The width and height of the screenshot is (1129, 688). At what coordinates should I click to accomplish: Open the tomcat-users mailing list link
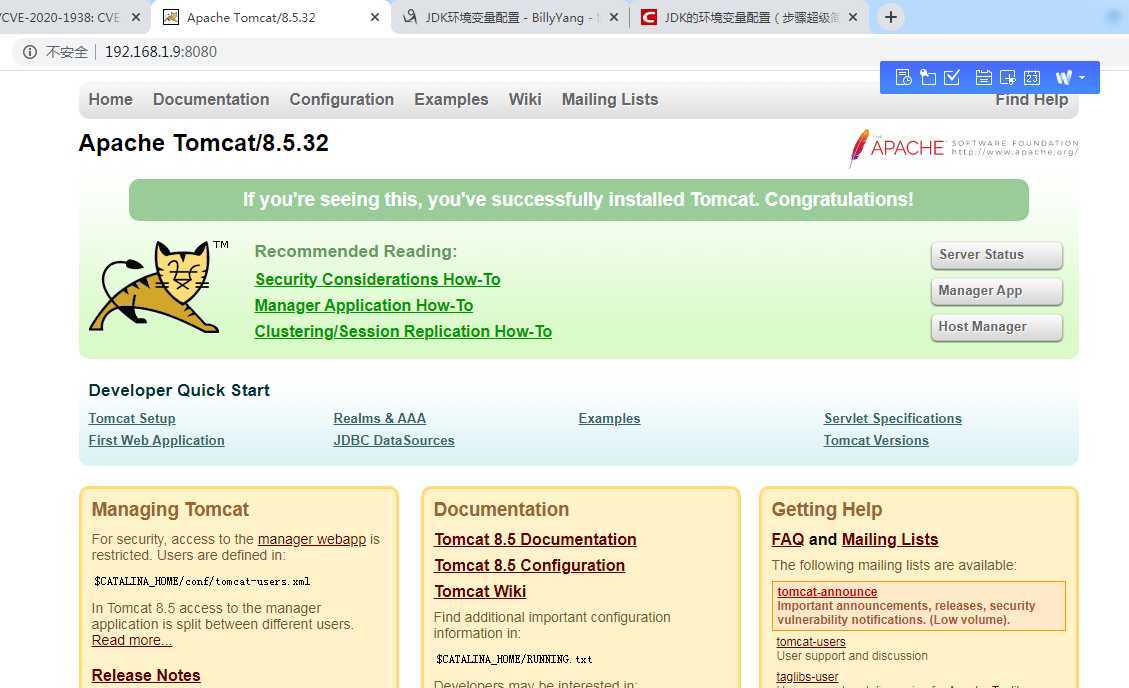click(x=811, y=641)
